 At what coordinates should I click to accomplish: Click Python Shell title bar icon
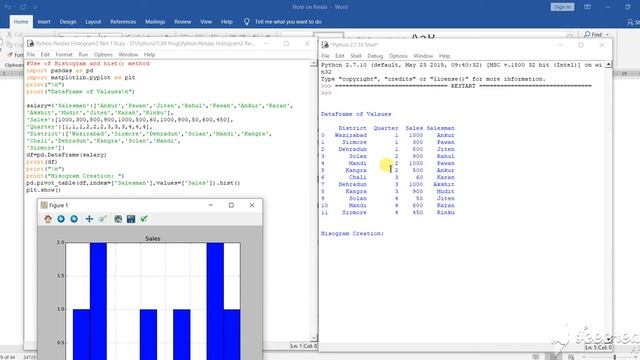[325, 45]
